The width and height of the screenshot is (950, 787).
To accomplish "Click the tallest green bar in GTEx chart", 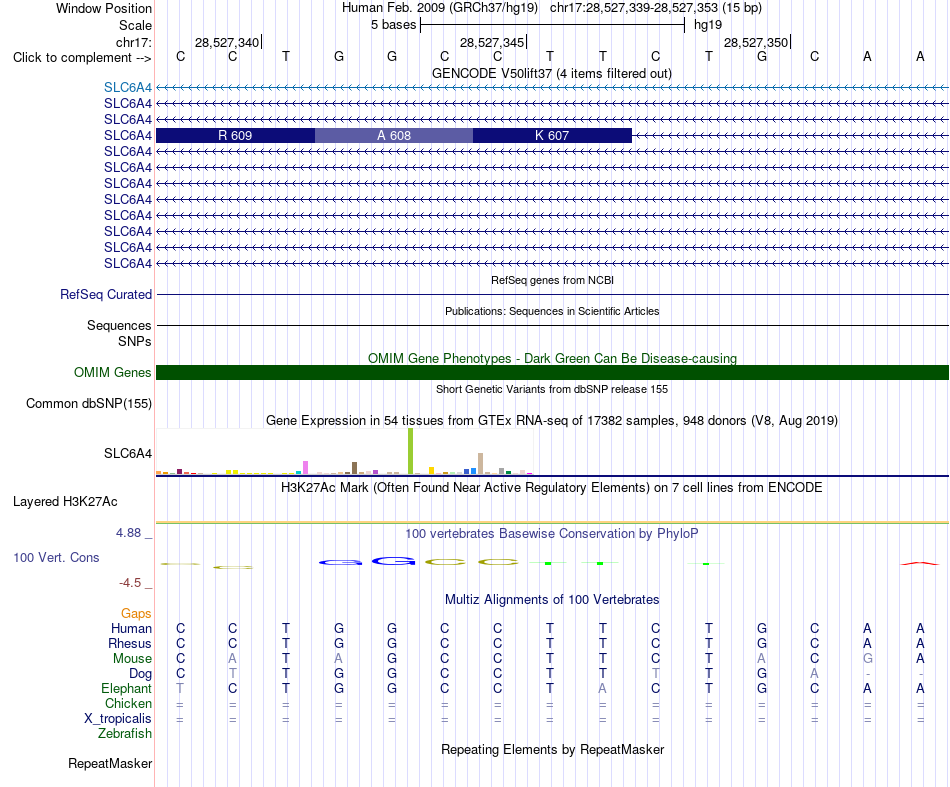I will 410,451.
